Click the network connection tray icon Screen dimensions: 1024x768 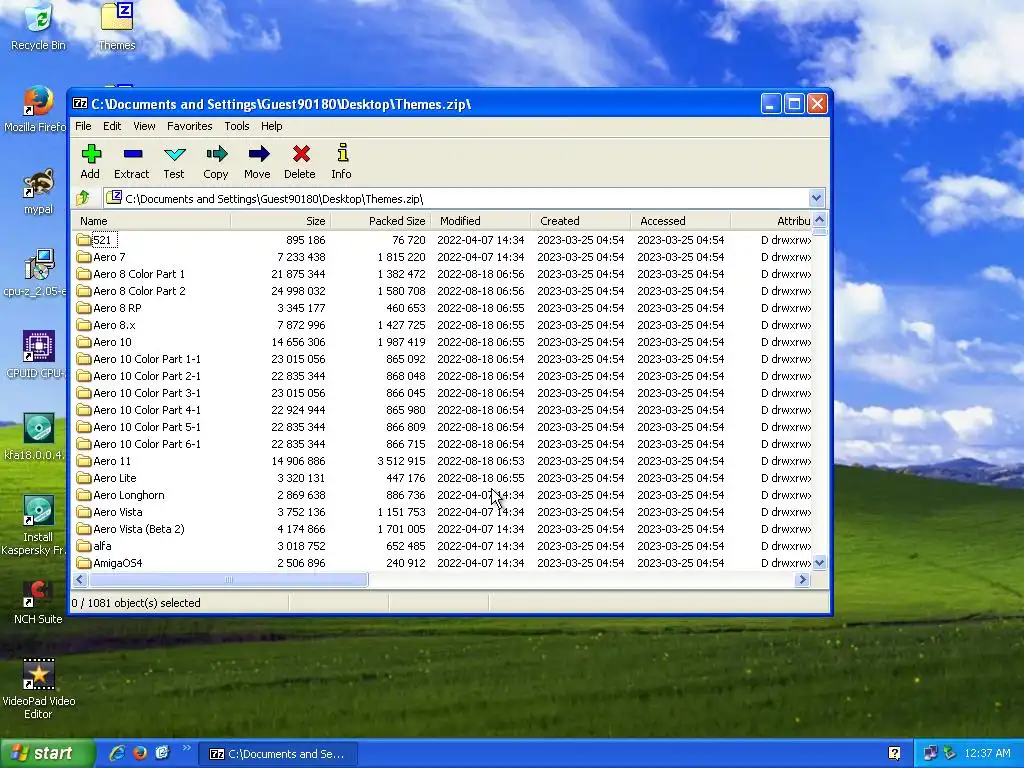pyautogui.click(x=930, y=753)
